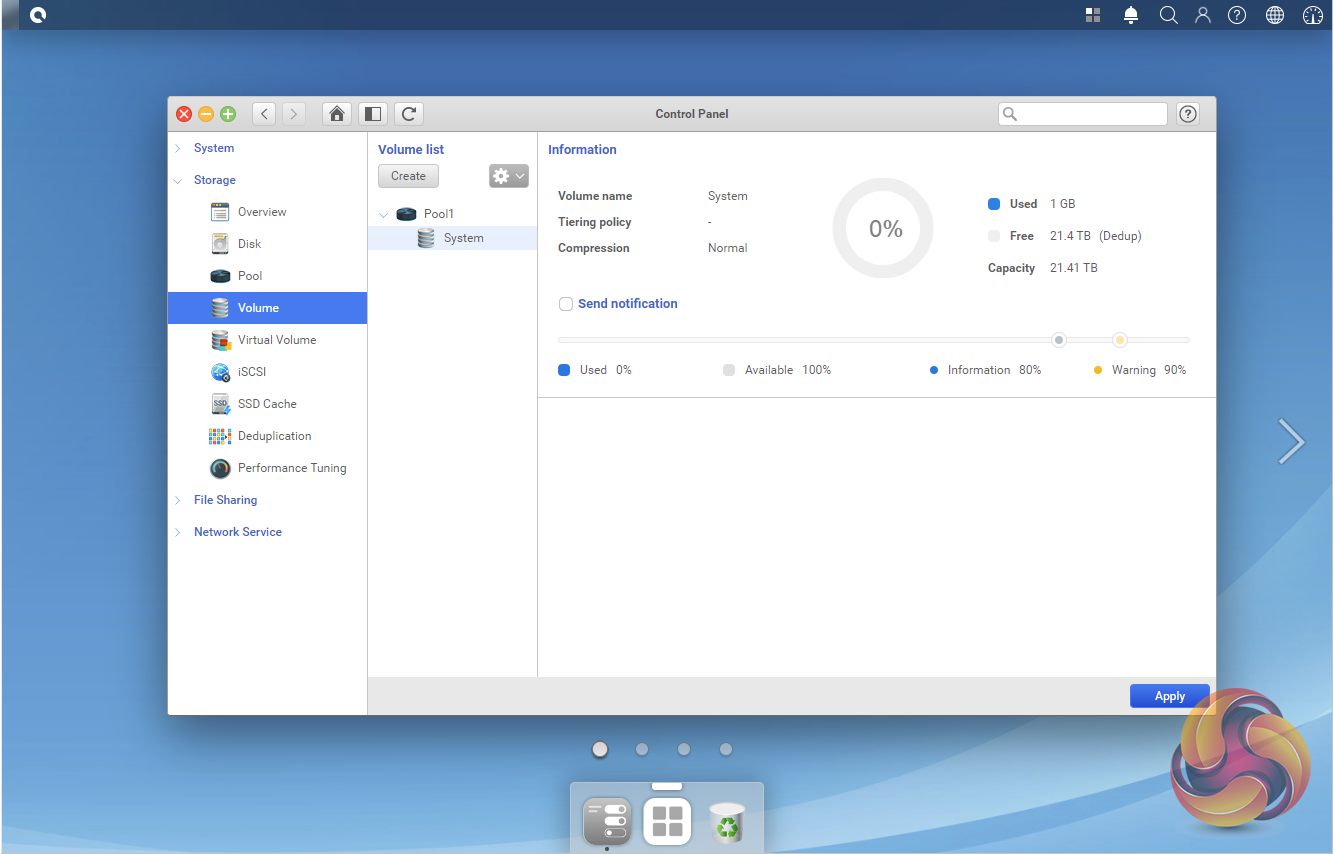Click the language globe icon
The height and width of the screenshot is (854, 1334).
[x=1275, y=15]
